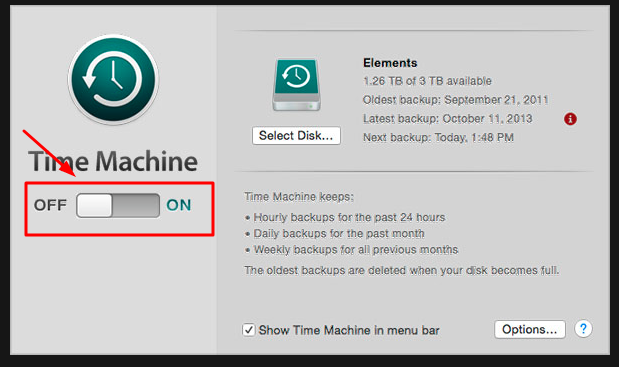This screenshot has width=619, height=367.
Task: Click the Time Machine title text
Action: click(113, 161)
